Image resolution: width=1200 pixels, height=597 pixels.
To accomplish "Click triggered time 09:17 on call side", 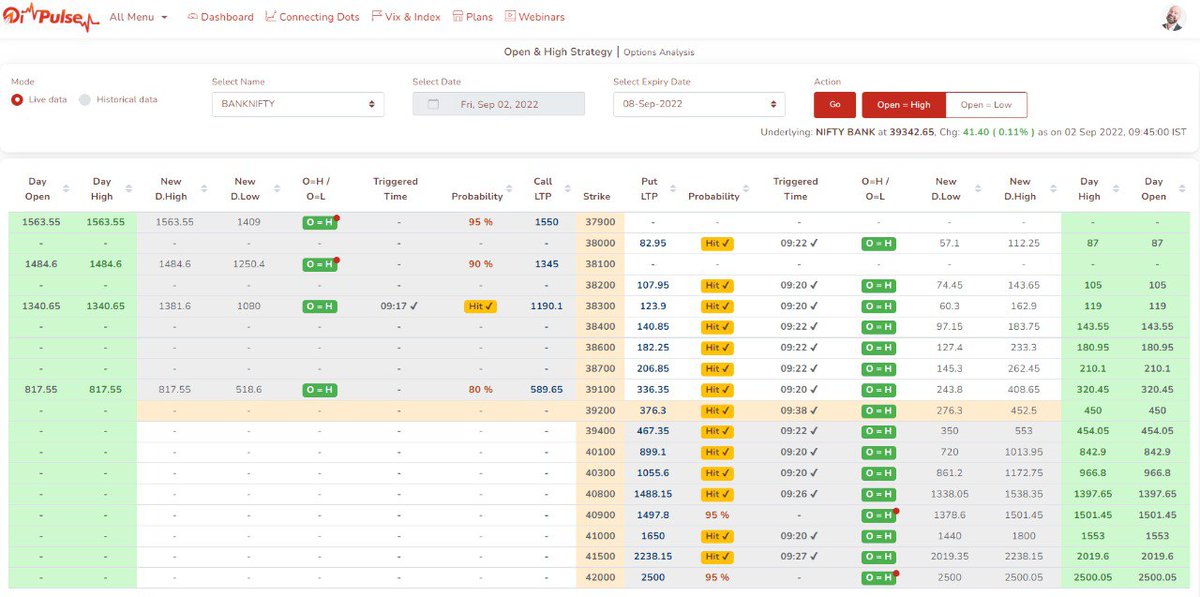I will click(399, 306).
